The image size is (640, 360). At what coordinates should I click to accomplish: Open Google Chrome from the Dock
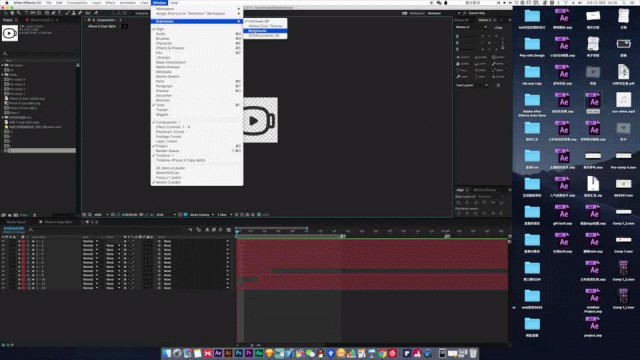pos(382,353)
